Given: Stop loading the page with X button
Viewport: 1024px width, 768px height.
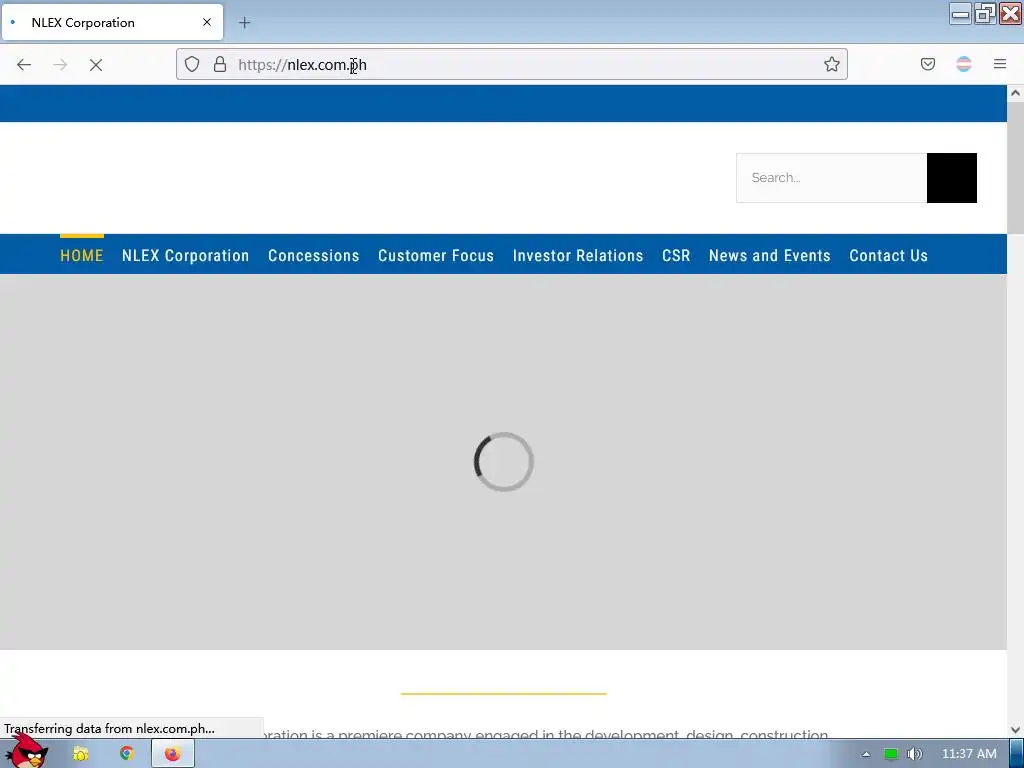Looking at the screenshot, I should pos(95,65).
